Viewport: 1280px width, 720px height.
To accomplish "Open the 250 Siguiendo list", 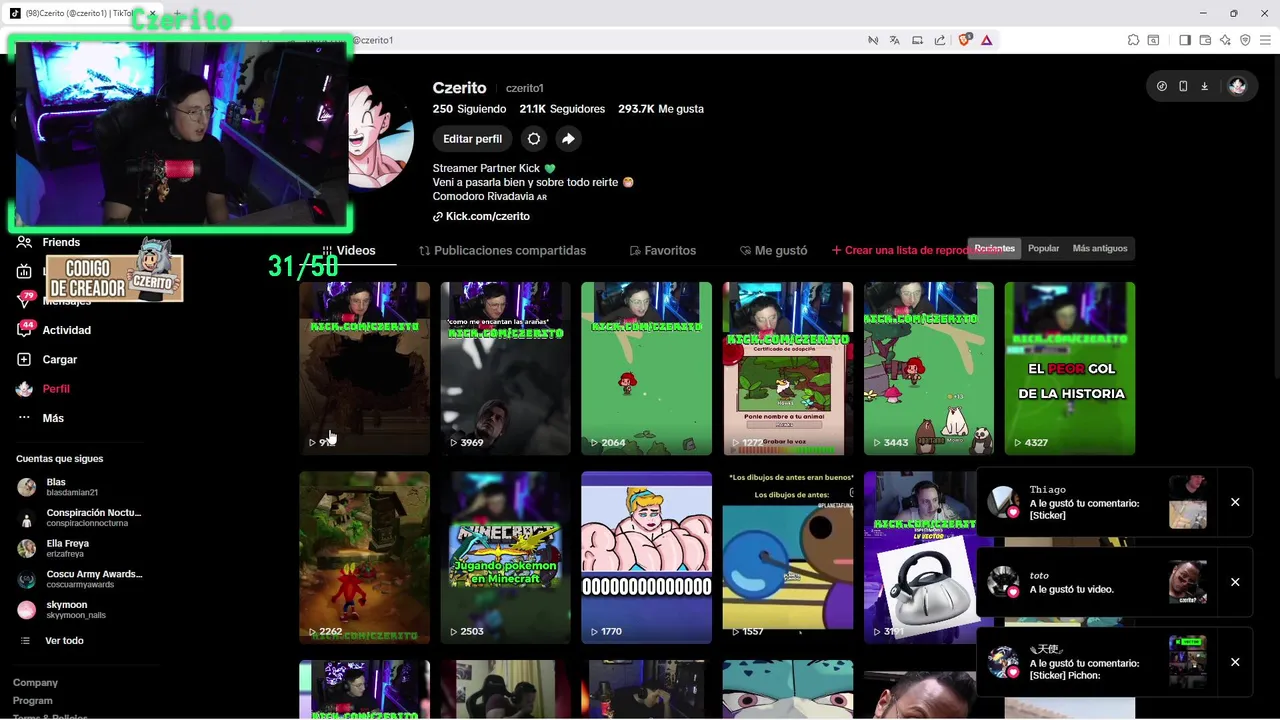I will 469,108.
